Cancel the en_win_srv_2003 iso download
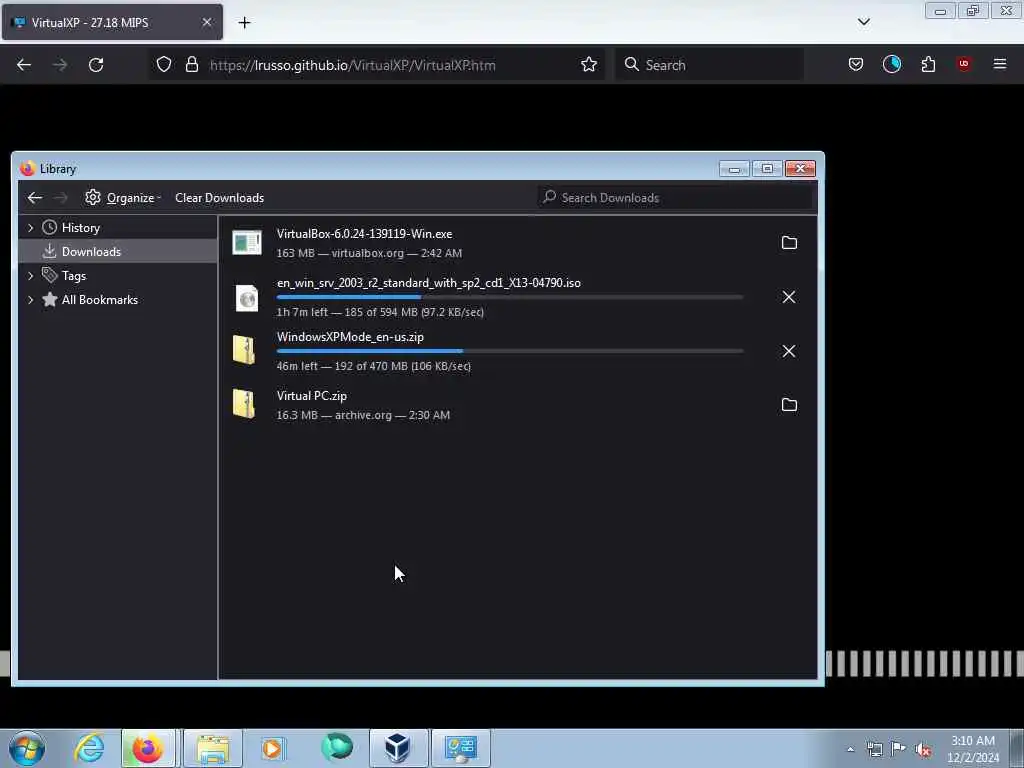 [789, 297]
